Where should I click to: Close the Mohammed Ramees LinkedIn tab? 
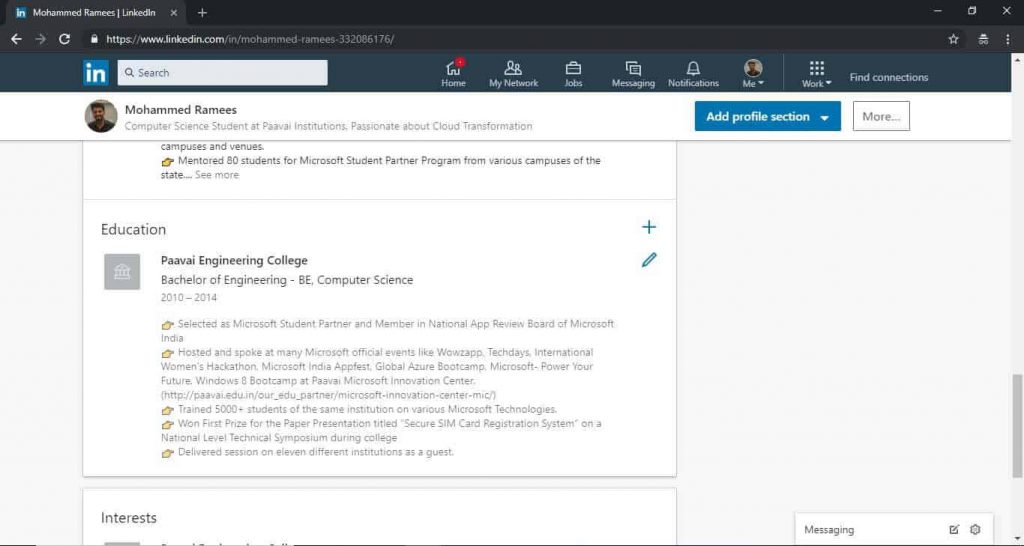tap(173, 12)
